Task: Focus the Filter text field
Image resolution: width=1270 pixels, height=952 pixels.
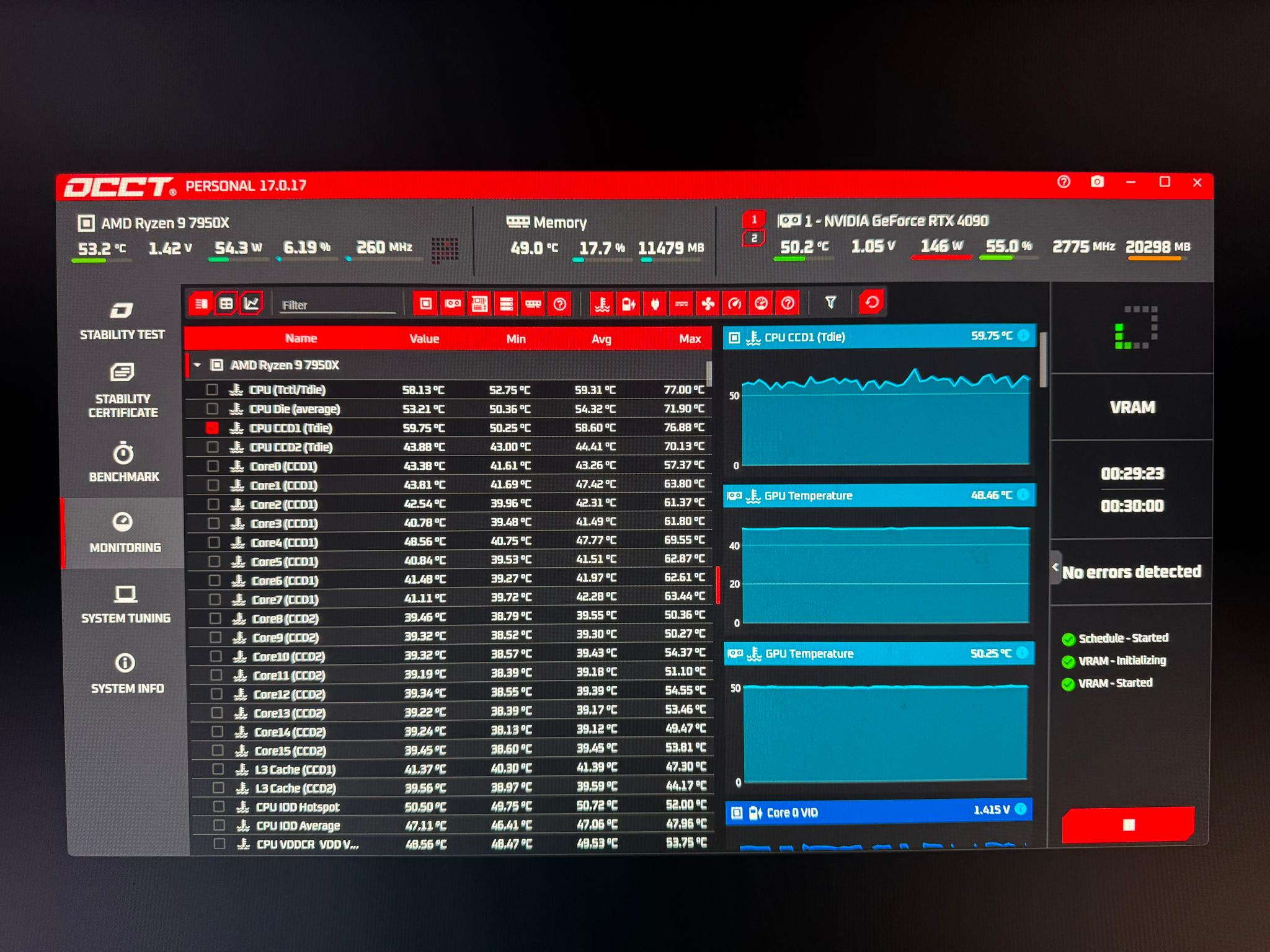Action: pyautogui.click(x=337, y=305)
